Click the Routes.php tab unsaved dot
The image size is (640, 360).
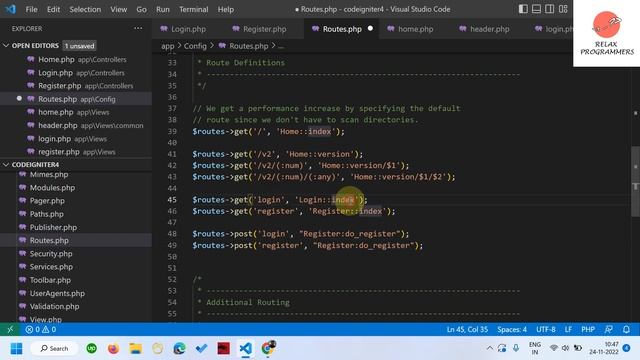pyautogui.click(x=370, y=29)
